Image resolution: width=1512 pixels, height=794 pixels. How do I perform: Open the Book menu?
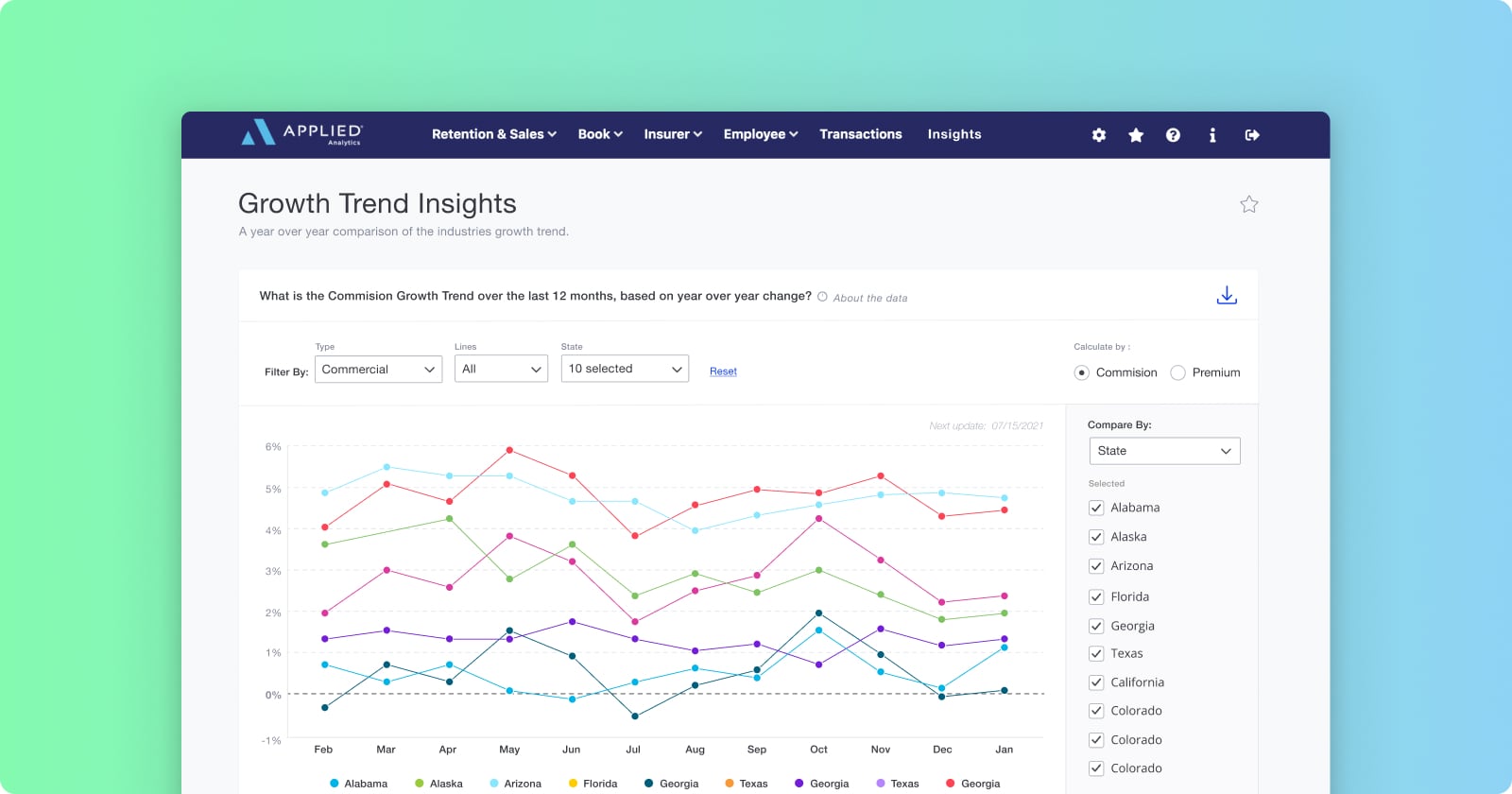[600, 134]
